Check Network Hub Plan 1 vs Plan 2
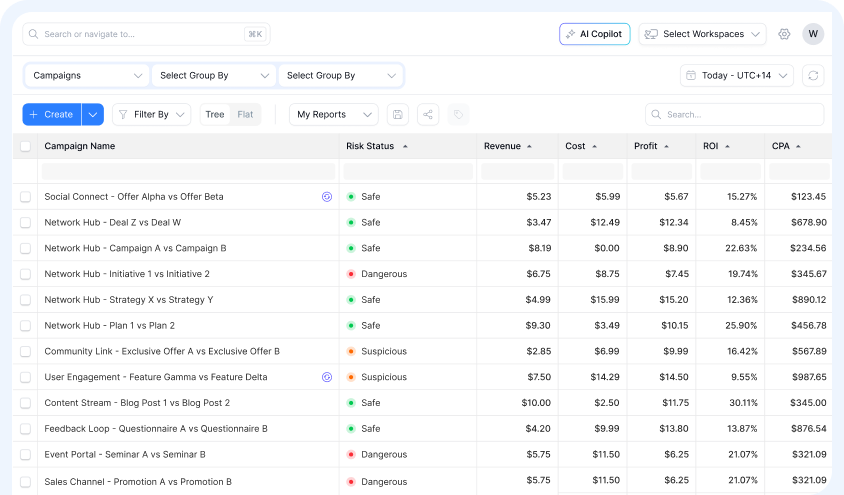The width and height of the screenshot is (844, 495). click(25, 326)
